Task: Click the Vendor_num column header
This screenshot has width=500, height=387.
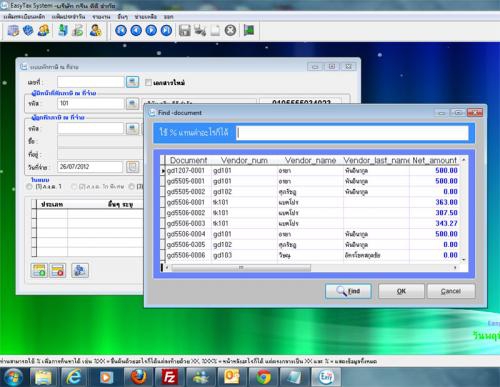Action: (244, 160)
